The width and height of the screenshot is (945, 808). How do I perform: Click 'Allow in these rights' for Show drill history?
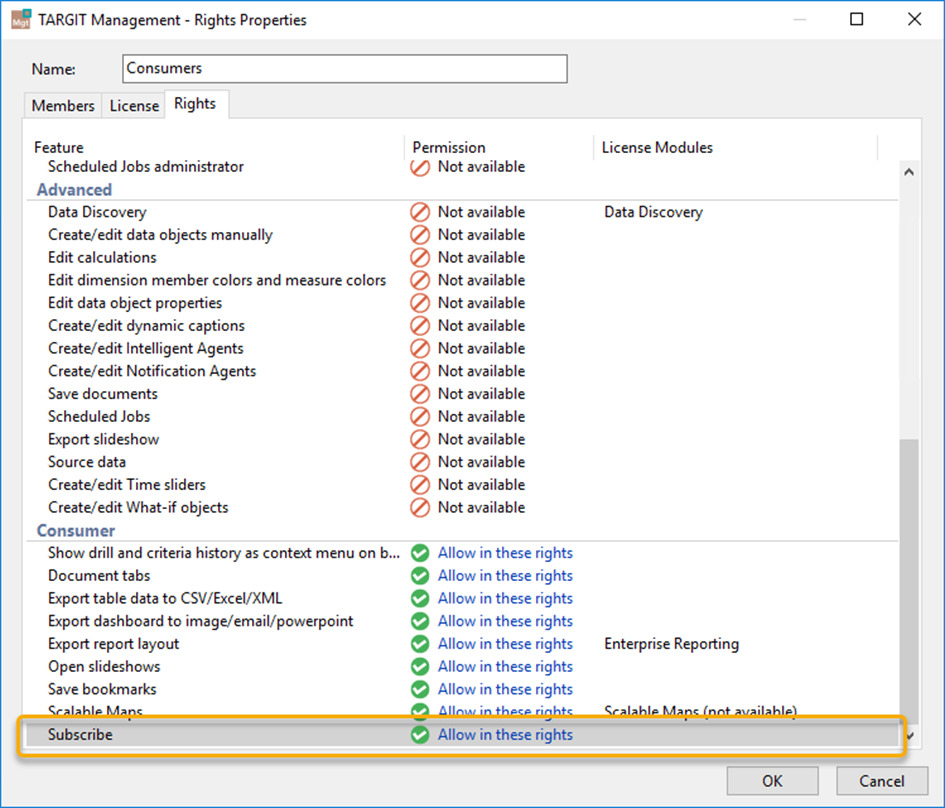[x=505, y=553]
